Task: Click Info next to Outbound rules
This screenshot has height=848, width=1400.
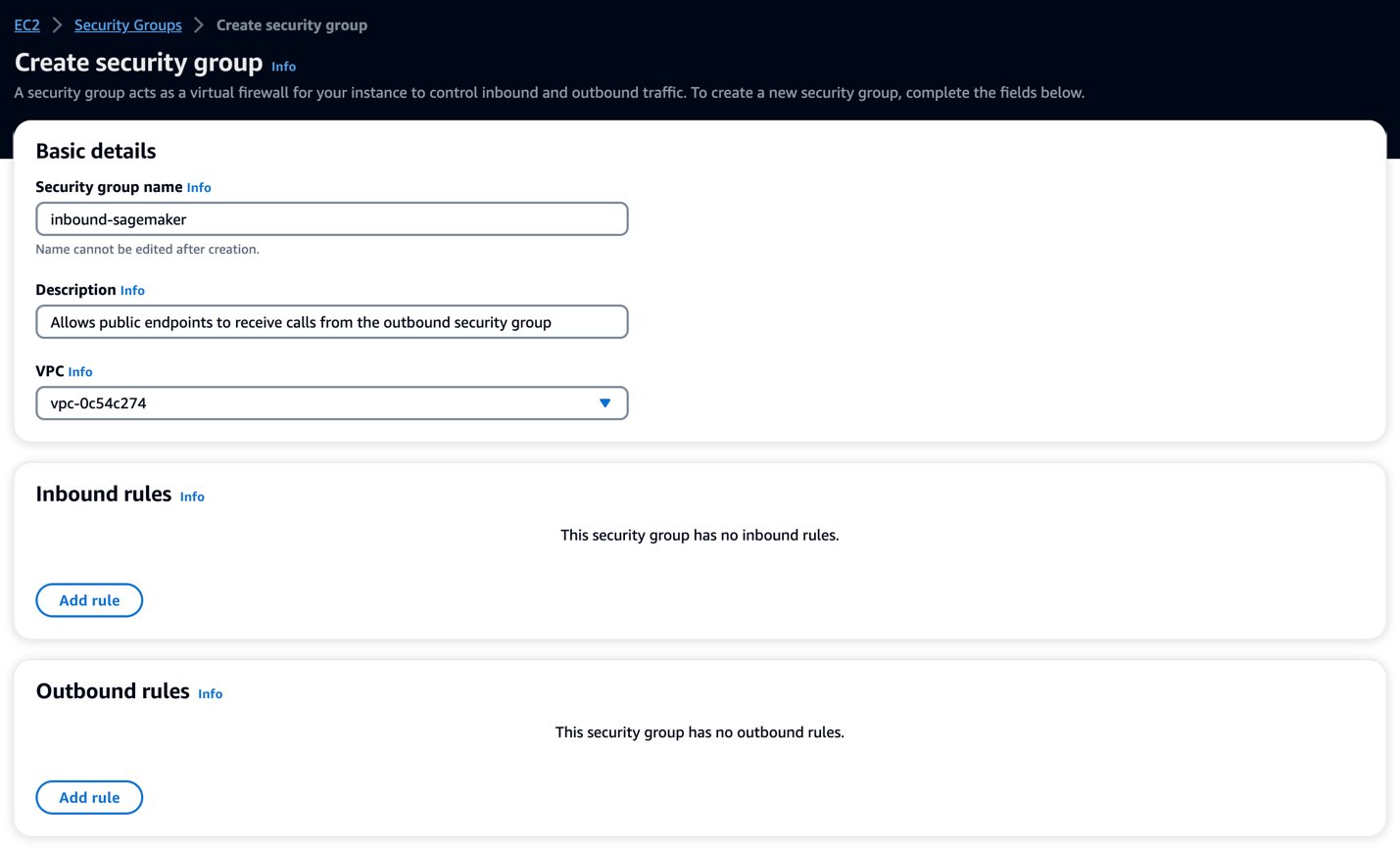Action: click(x=211, y=693)
